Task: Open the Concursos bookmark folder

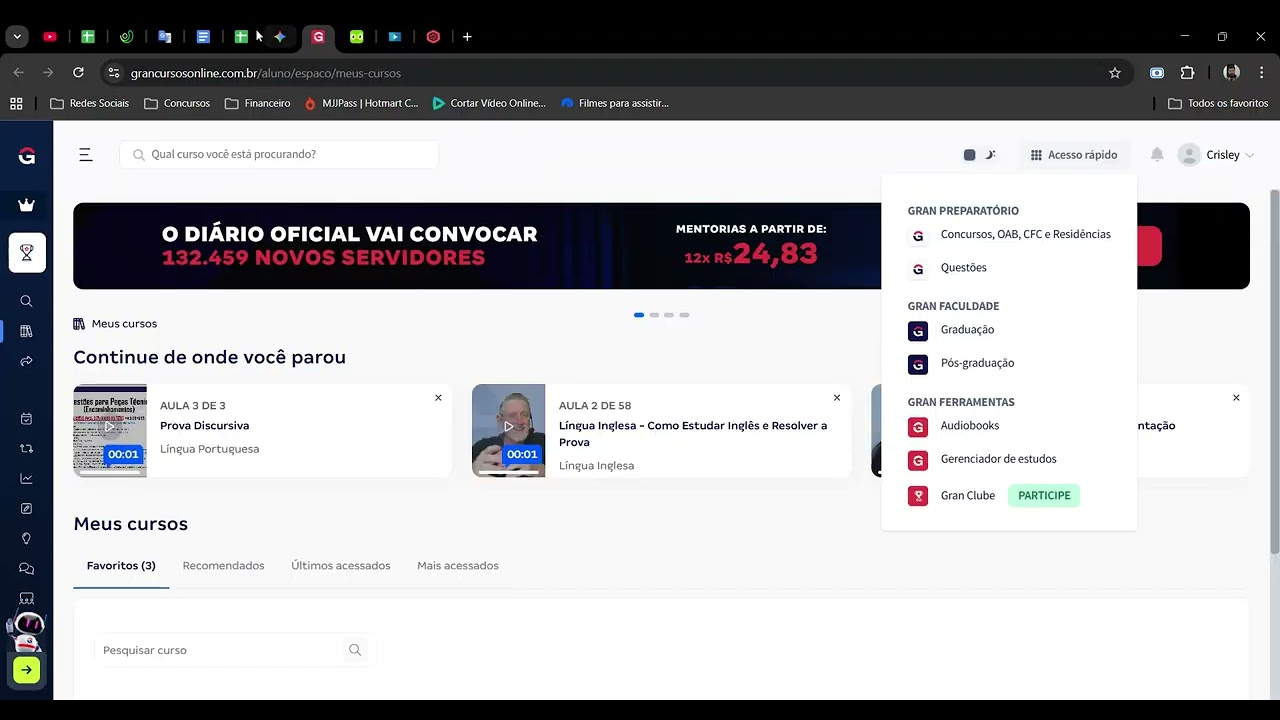Action: [x=177, y=103]
